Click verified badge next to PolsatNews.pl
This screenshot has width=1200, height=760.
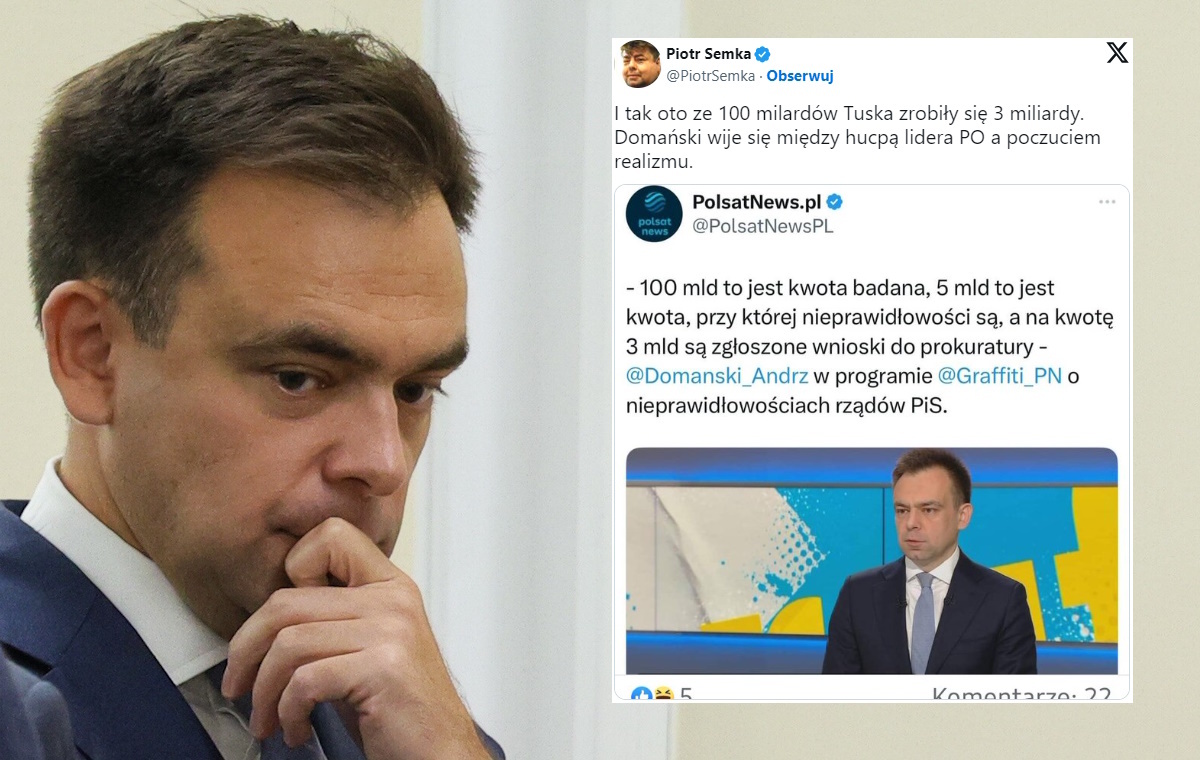coord(834,202)
